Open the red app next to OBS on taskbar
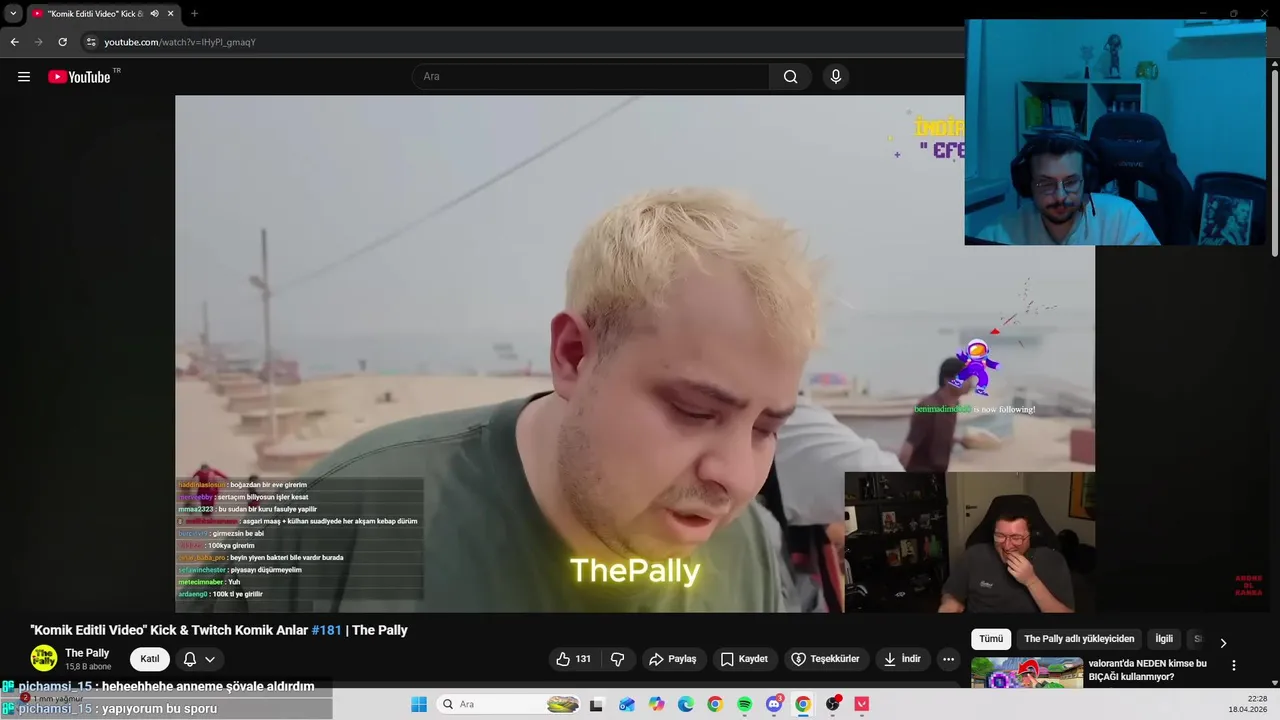This screenshot has height=720, width=1280. click(862, 704)
